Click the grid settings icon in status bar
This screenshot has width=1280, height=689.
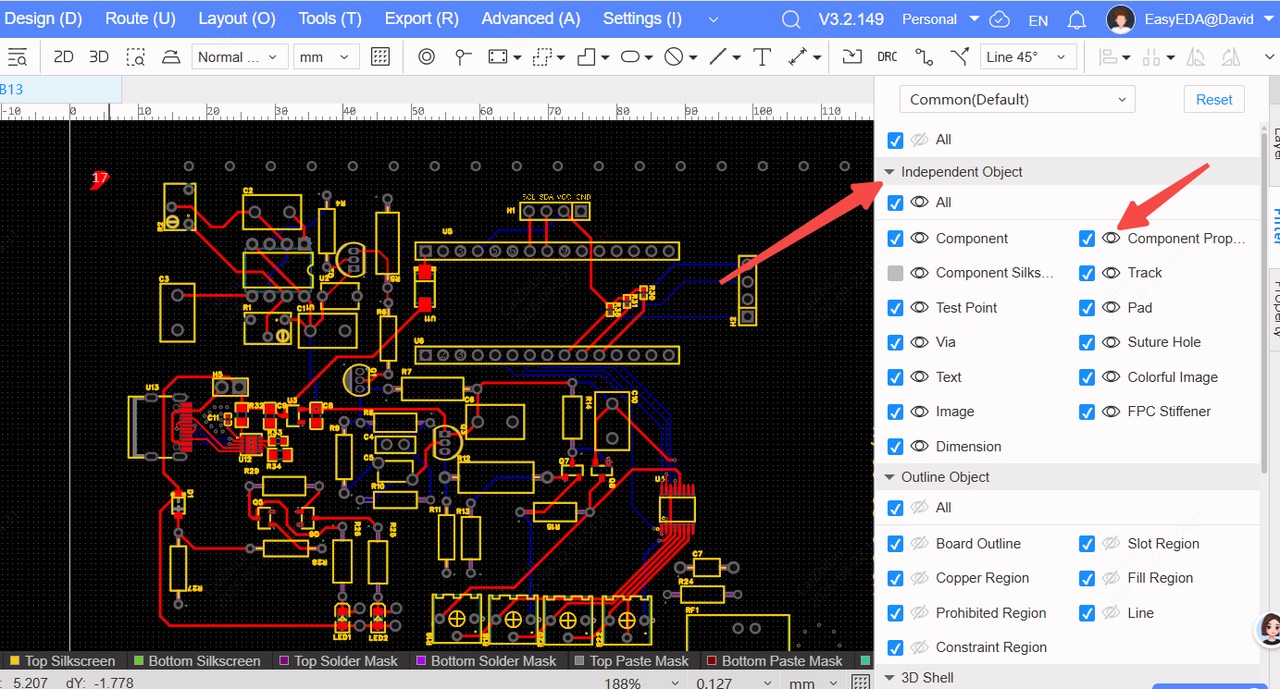(x=860, y=682)
